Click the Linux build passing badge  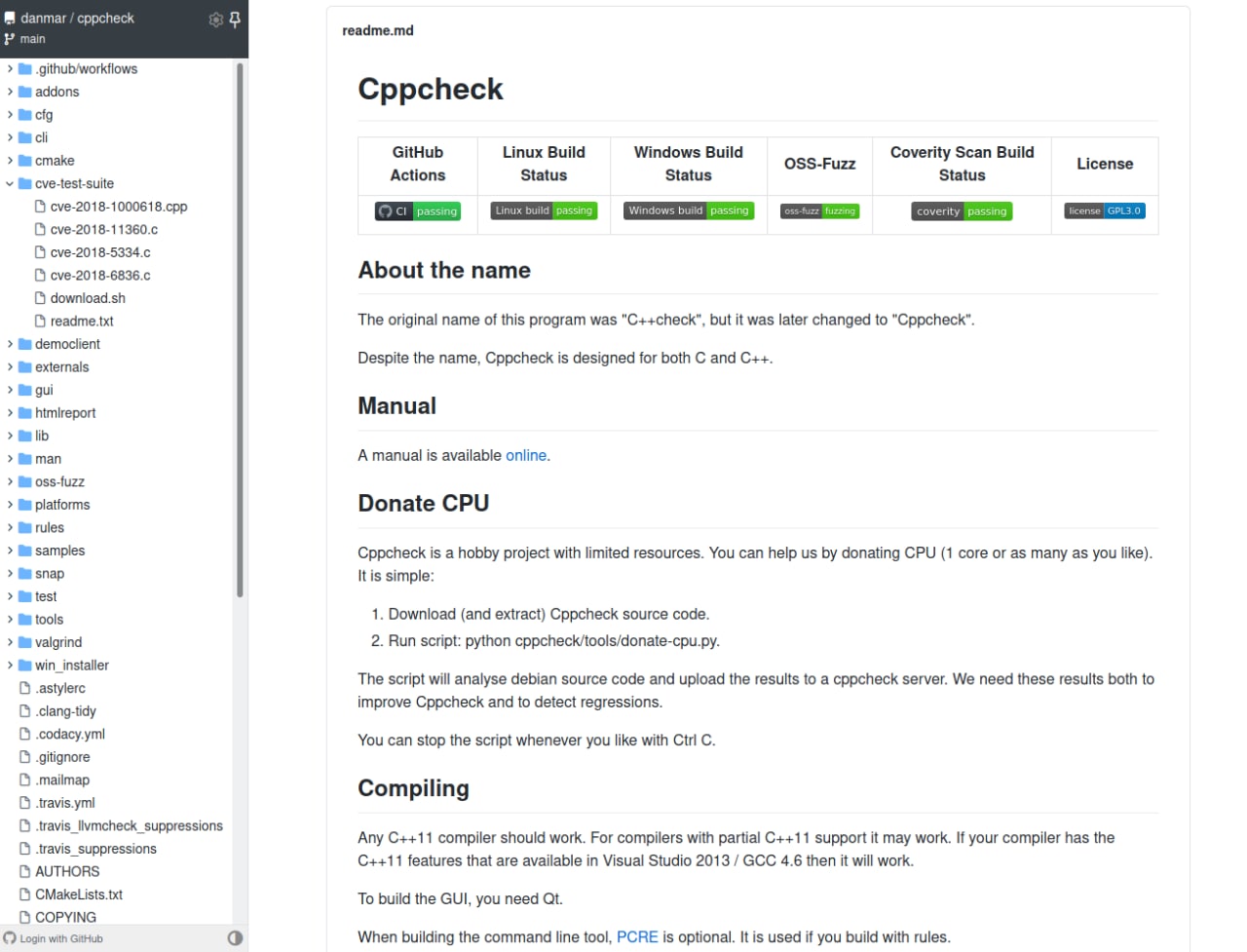(x=544, y=210)
